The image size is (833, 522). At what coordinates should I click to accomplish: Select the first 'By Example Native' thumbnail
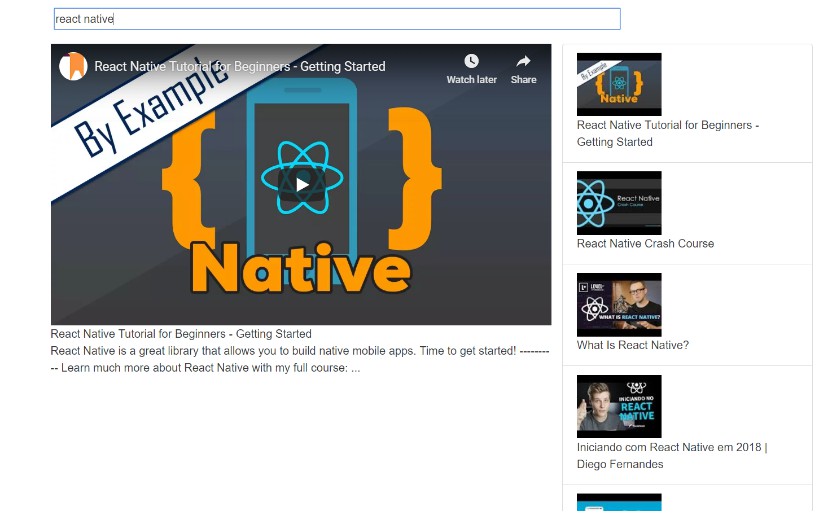(619, 84)
